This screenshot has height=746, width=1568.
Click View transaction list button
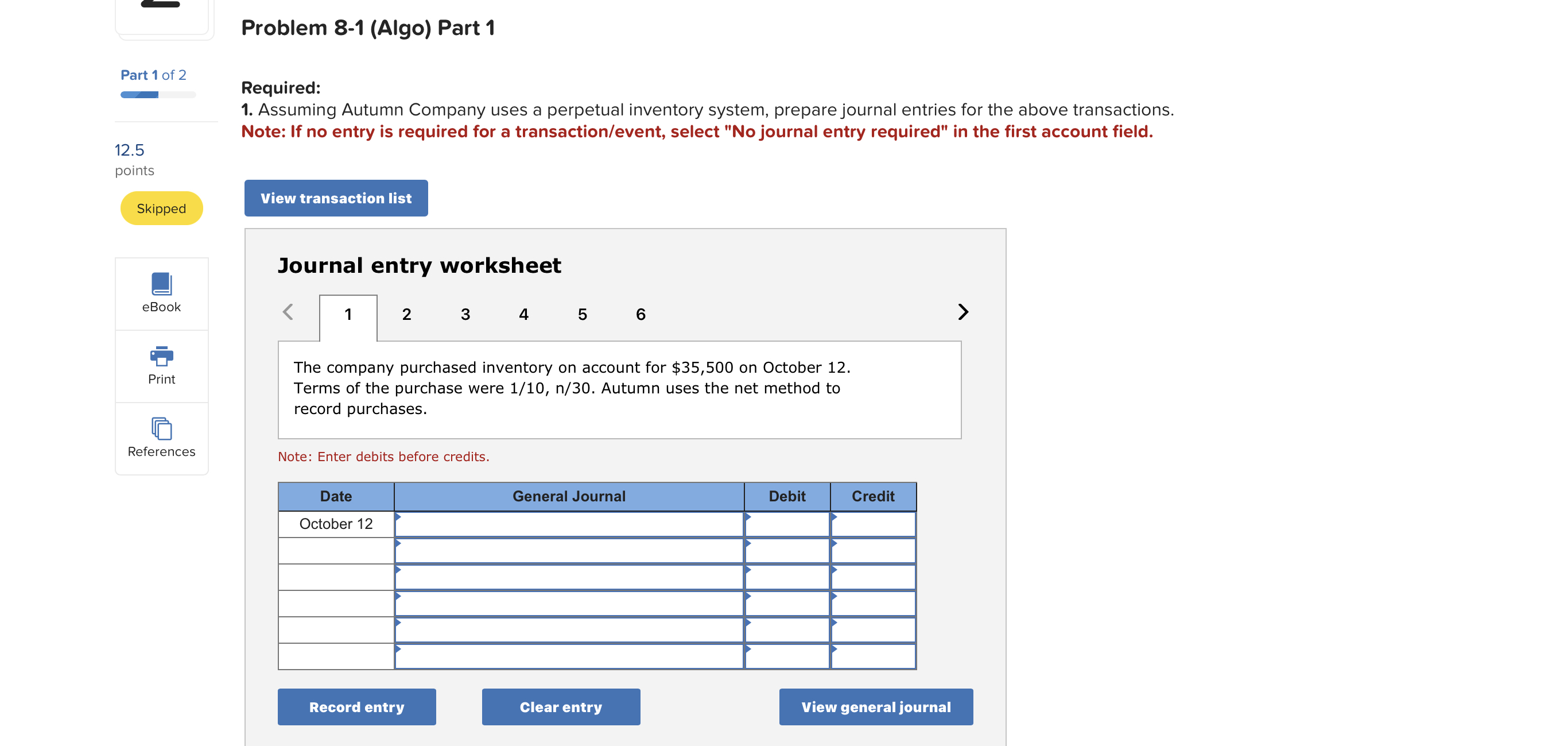click(x=336, y=198)
